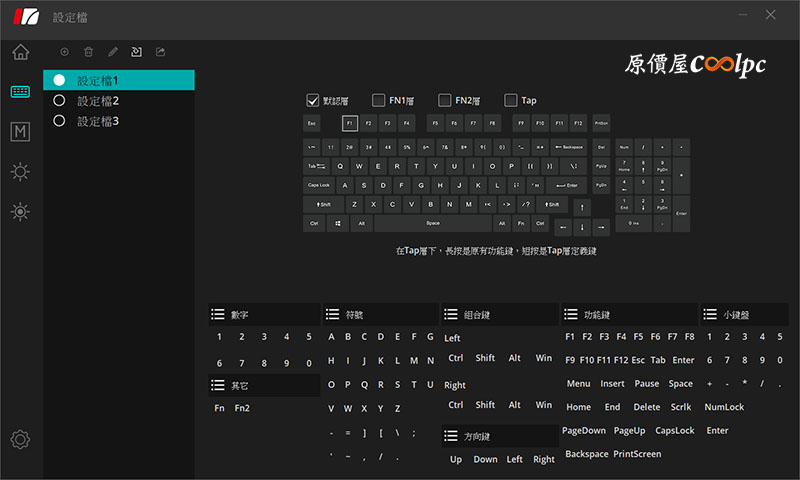Open the macro M icon in sidebar
The width and height of the screenshot is (800, 480).
[x=20, y=132]
